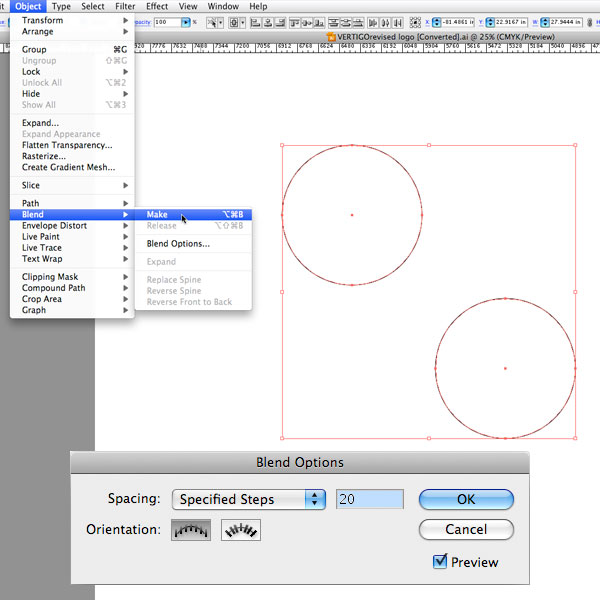This screenshot has height=600, width=600.
Task: Click Vertical Align Bottom icon
Action: coord(319,23)
